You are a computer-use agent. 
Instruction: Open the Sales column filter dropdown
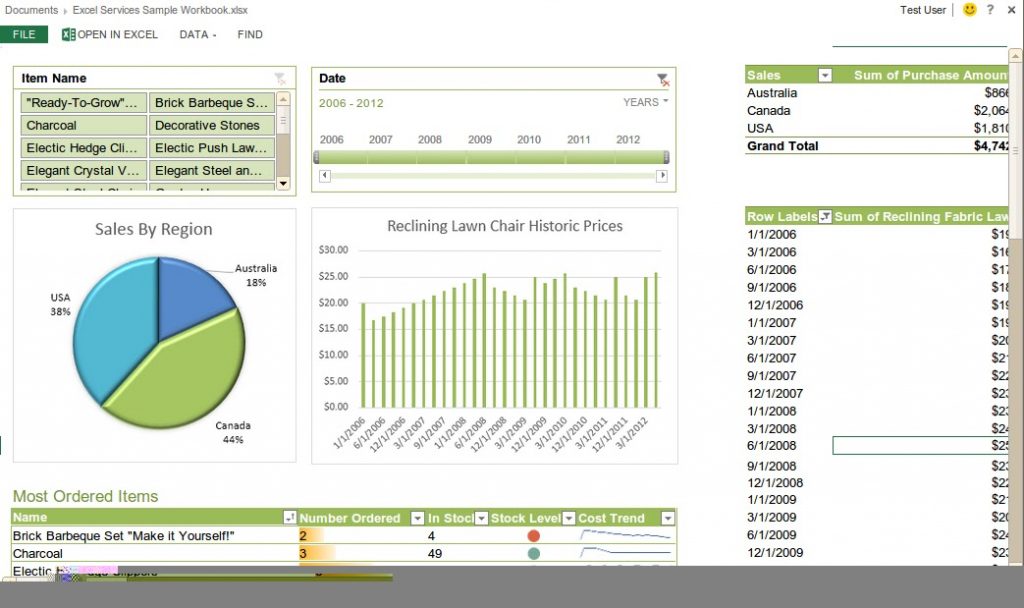(823, 75)
